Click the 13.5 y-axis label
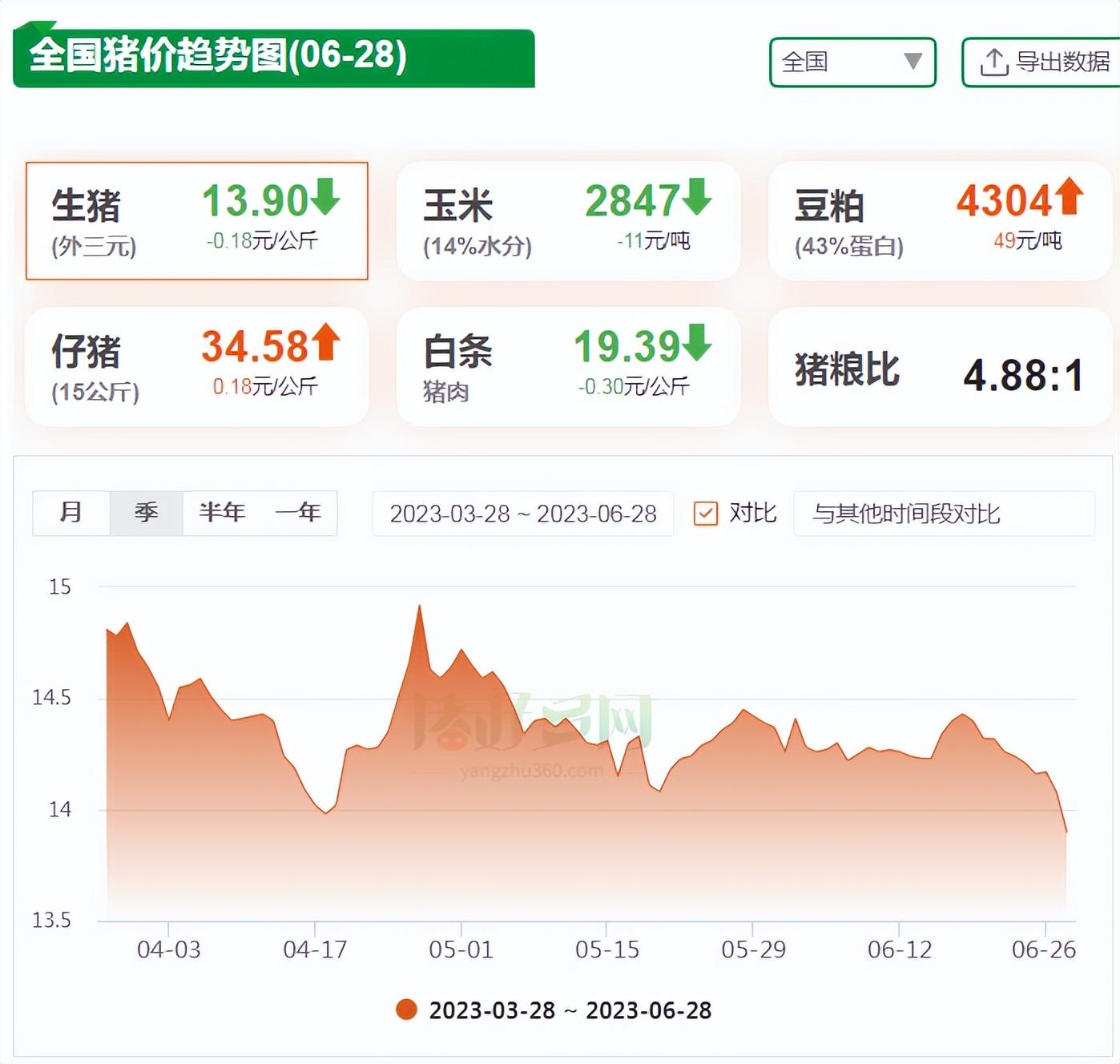The image size is (1120, 1064). click(x=51, y=920)
